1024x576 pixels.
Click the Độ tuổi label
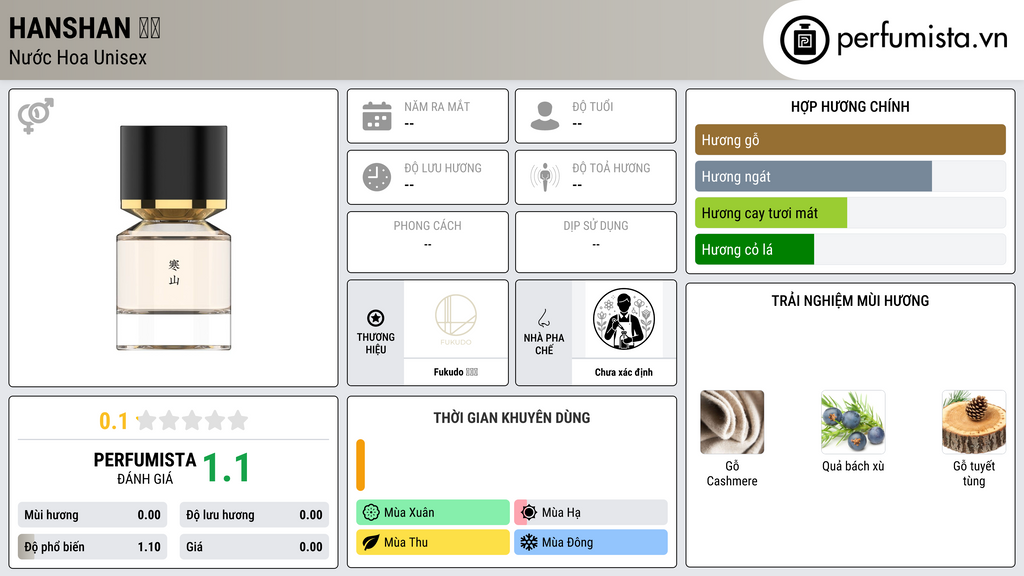point(592,106)
